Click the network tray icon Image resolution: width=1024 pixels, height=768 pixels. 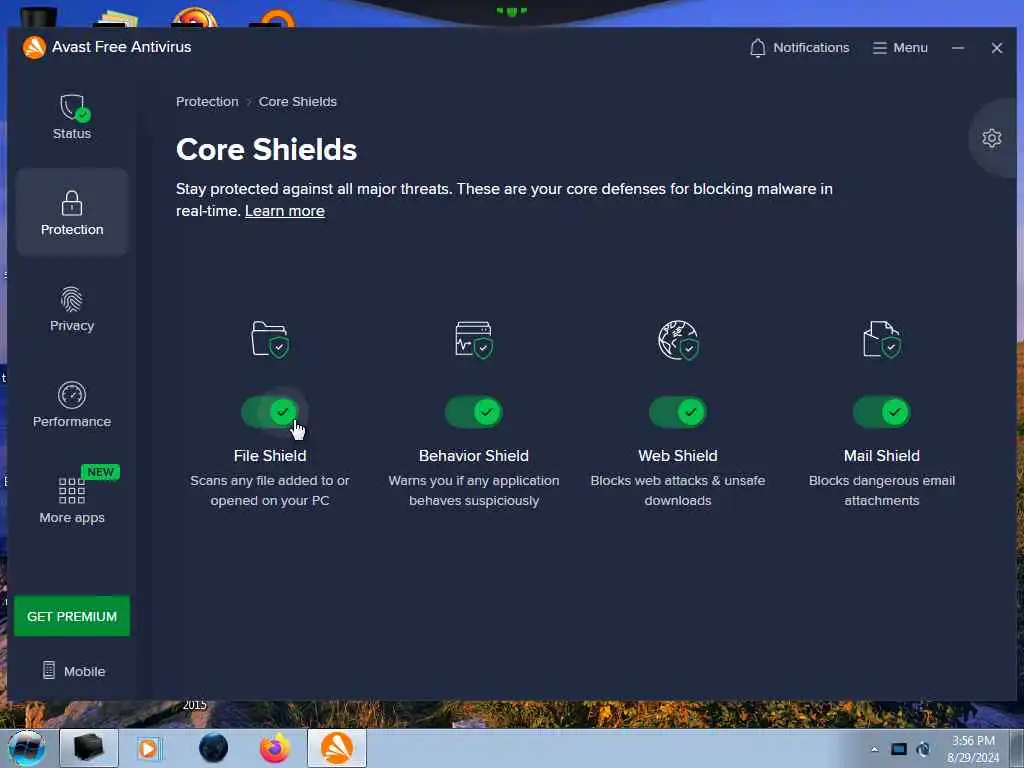[x=899, y=749]
